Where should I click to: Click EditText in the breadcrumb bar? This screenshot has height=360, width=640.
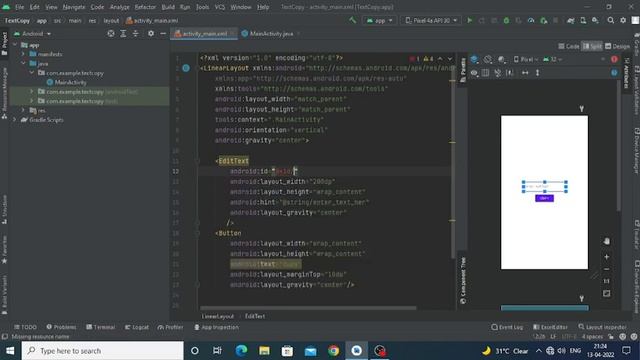click(x=255, y=316)
